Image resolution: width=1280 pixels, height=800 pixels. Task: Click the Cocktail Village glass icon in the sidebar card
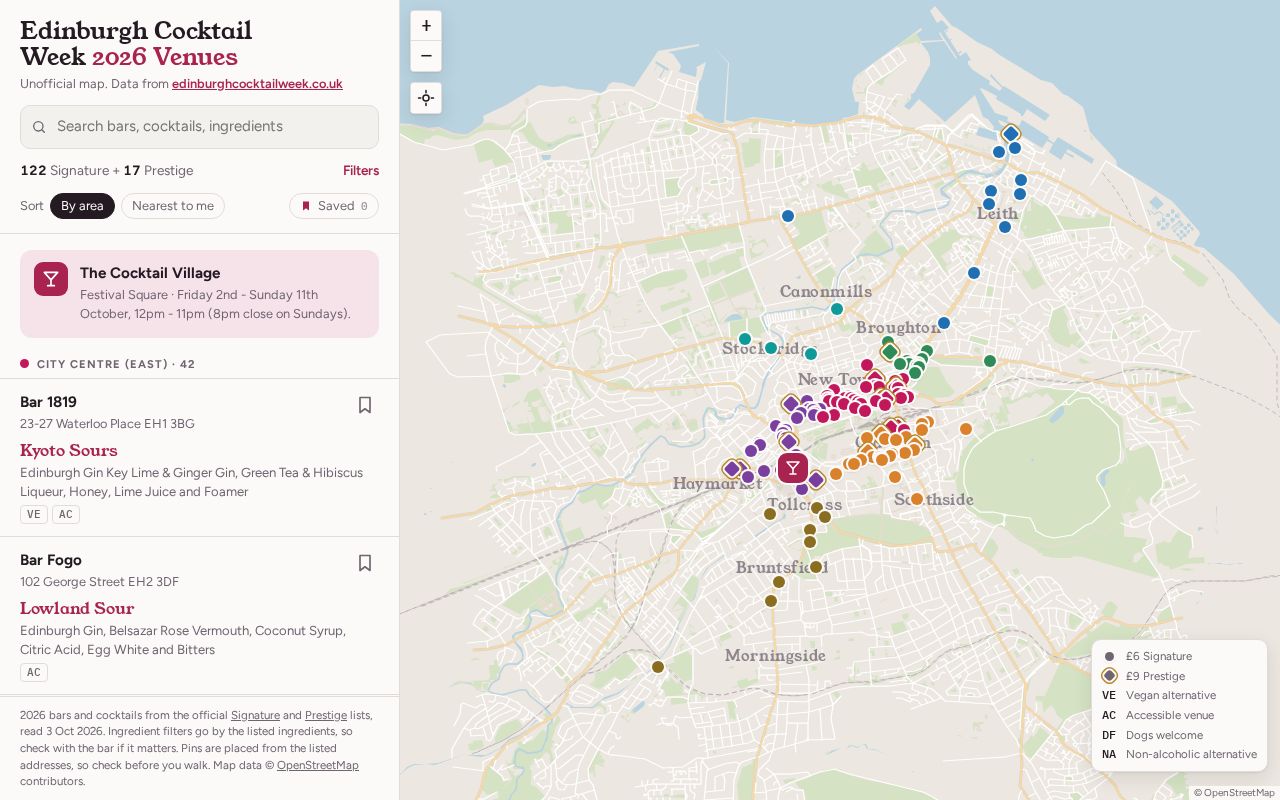51,279
